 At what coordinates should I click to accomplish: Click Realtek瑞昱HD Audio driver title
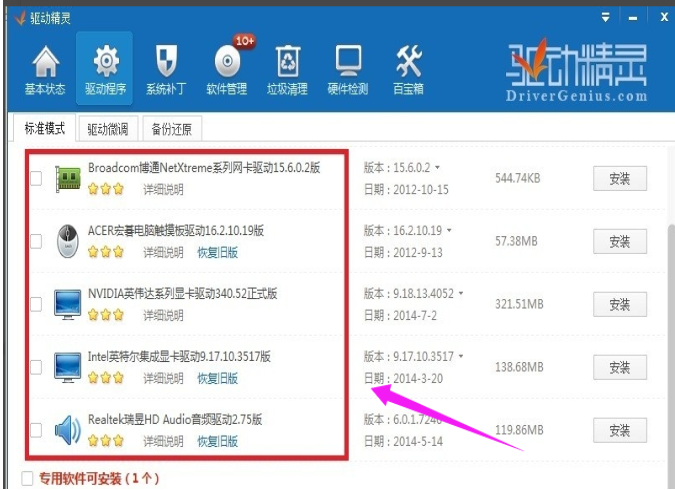[x=175, y=419]
